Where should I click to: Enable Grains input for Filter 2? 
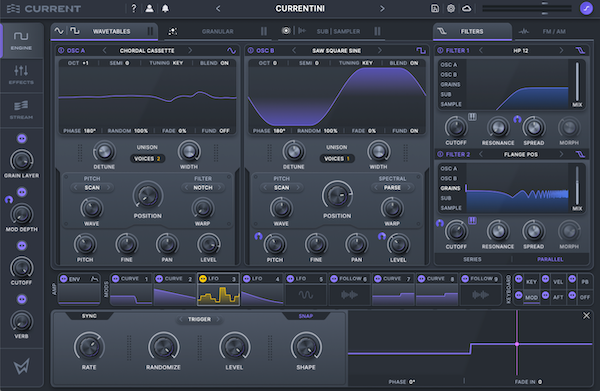450,188
